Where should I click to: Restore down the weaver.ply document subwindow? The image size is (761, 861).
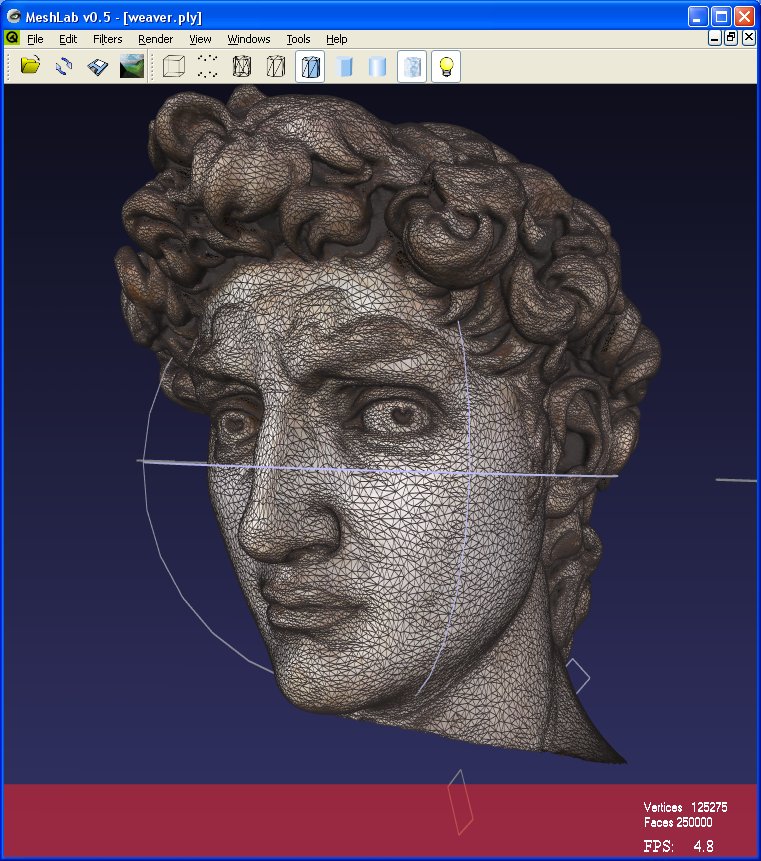pyautogui.click(x=731, y=38)
